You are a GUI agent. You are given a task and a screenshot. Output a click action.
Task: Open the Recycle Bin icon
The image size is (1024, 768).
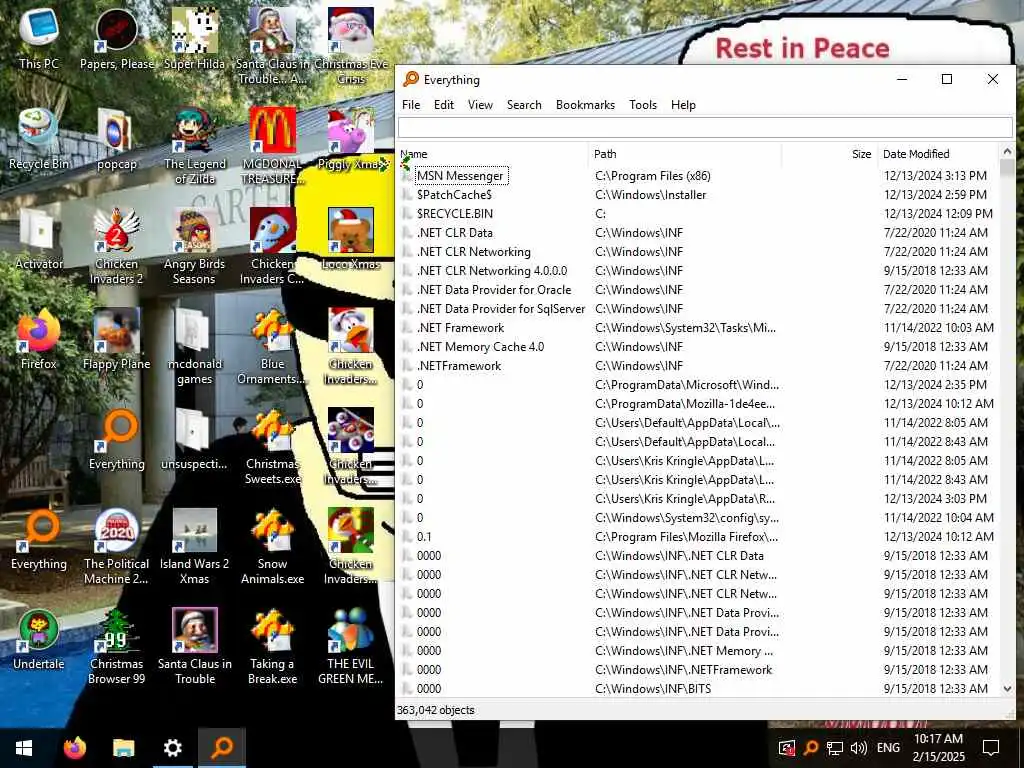click(39, 138)
